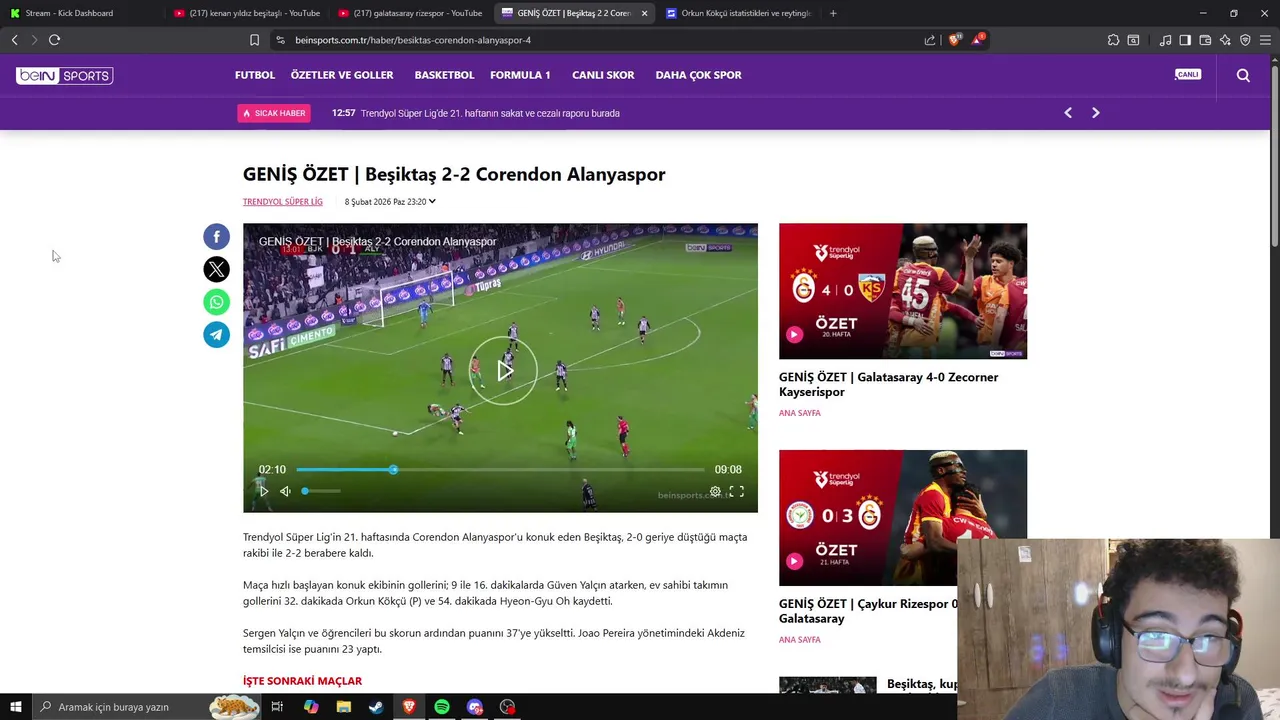The image size is (1280, 720).
Task: Close the GENİŞ ÖZET browser tab
Action: point(644,13)
